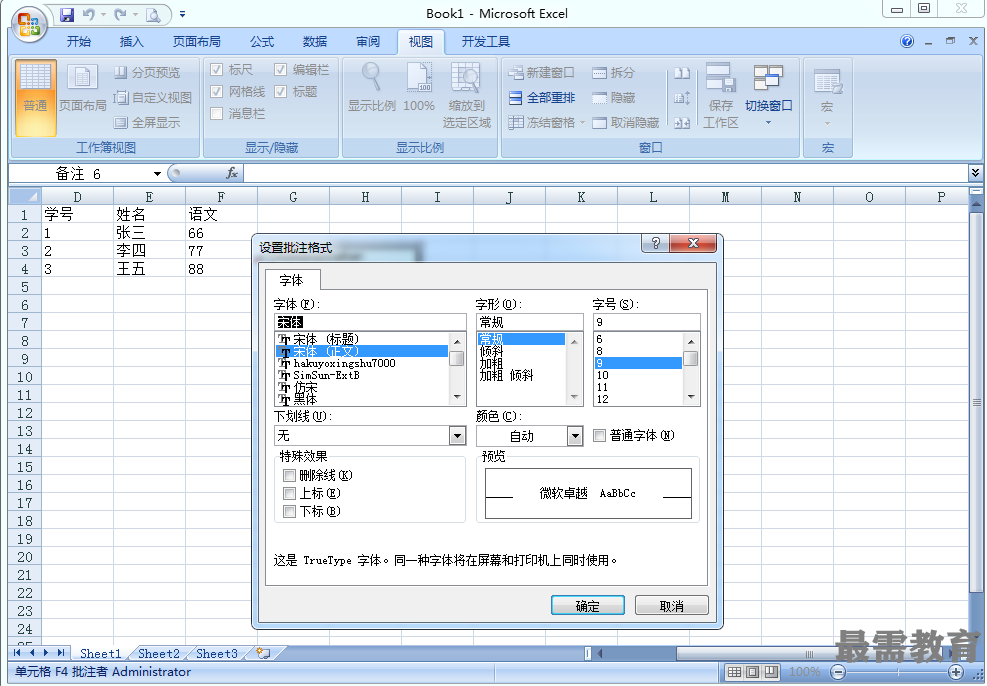Click Page Break Preview status bar icon

coord(772,672)
